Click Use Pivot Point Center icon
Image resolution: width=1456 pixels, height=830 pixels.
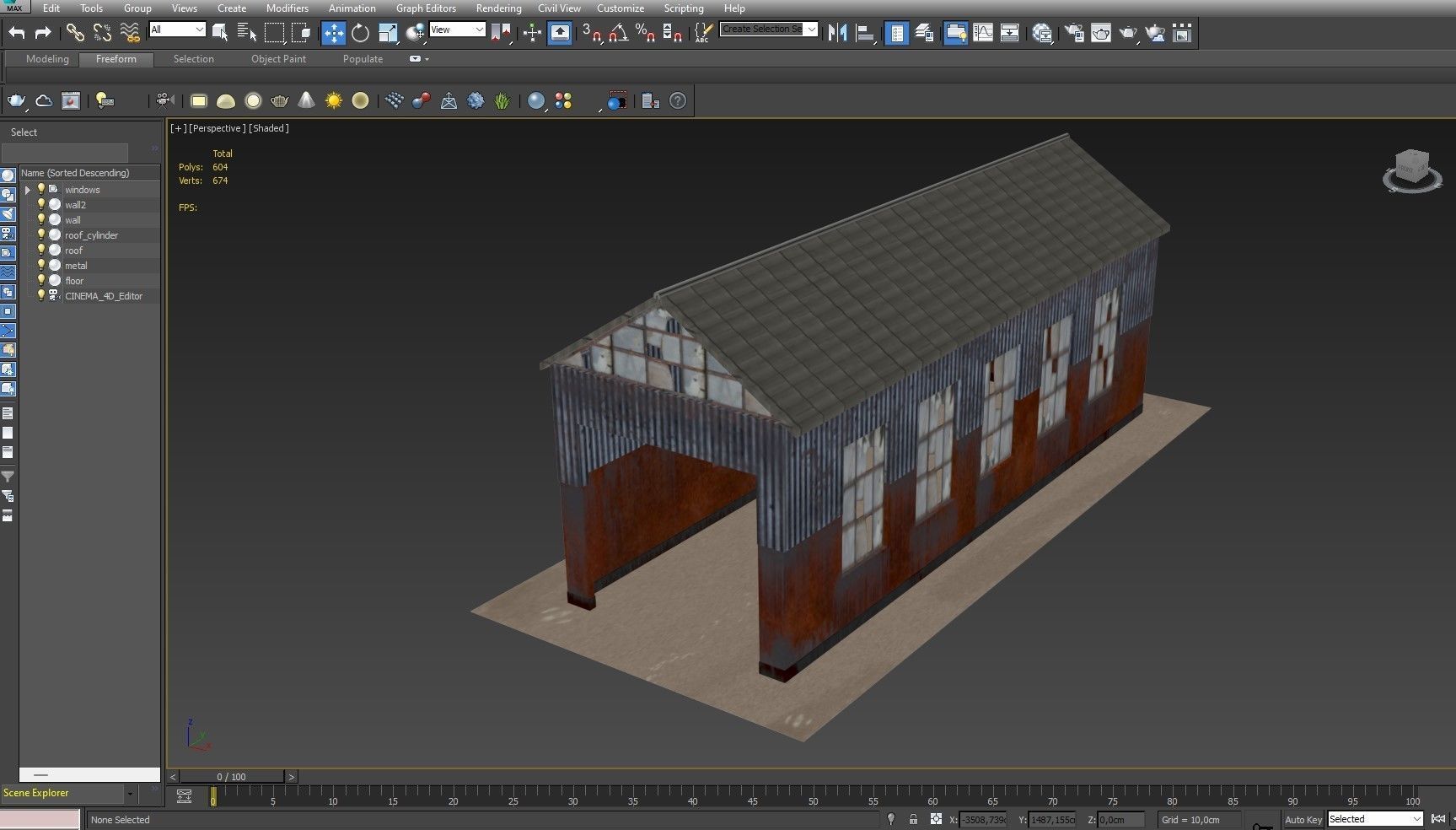pos(501,33)
